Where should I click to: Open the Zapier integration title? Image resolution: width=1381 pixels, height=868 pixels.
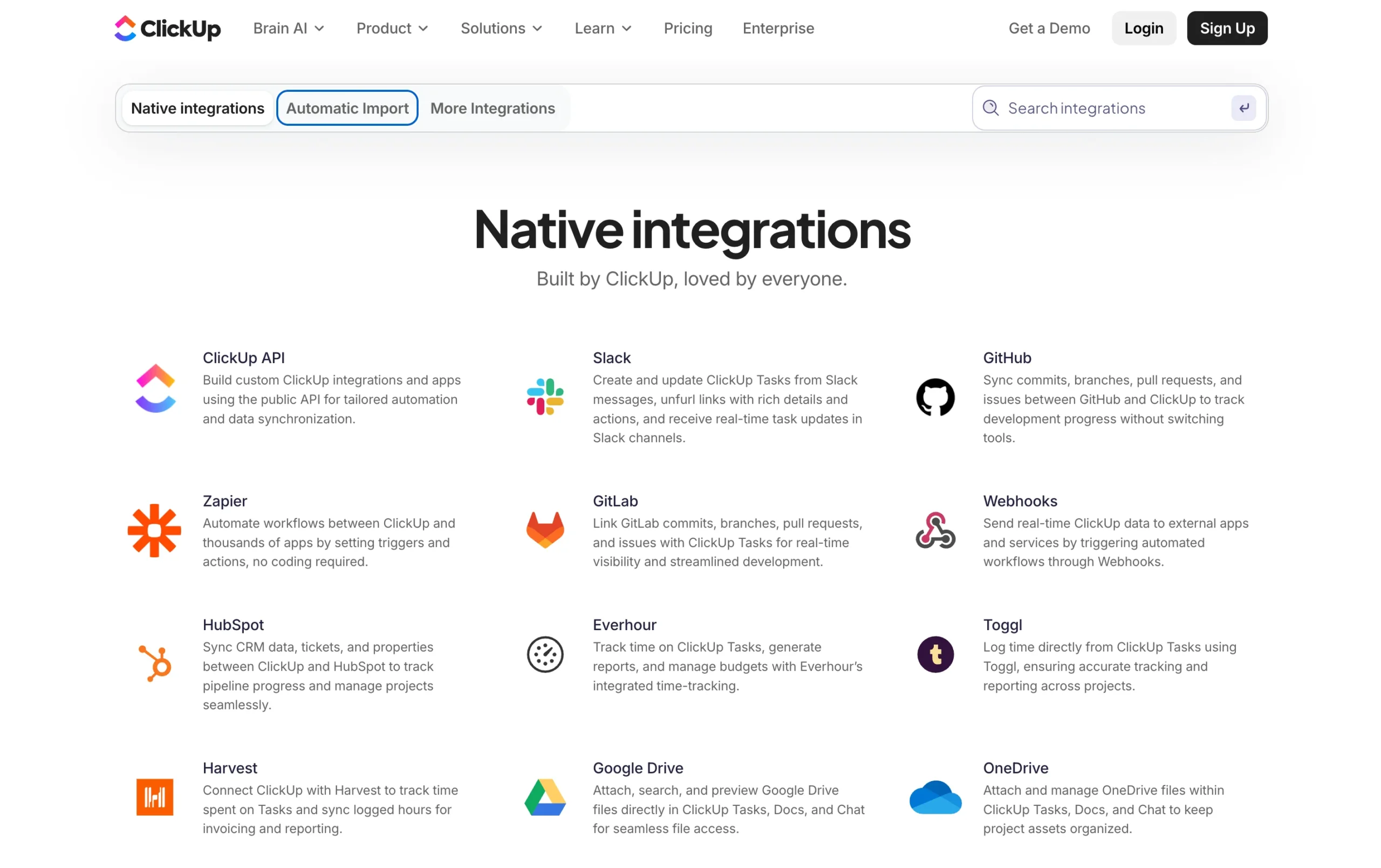224,501
